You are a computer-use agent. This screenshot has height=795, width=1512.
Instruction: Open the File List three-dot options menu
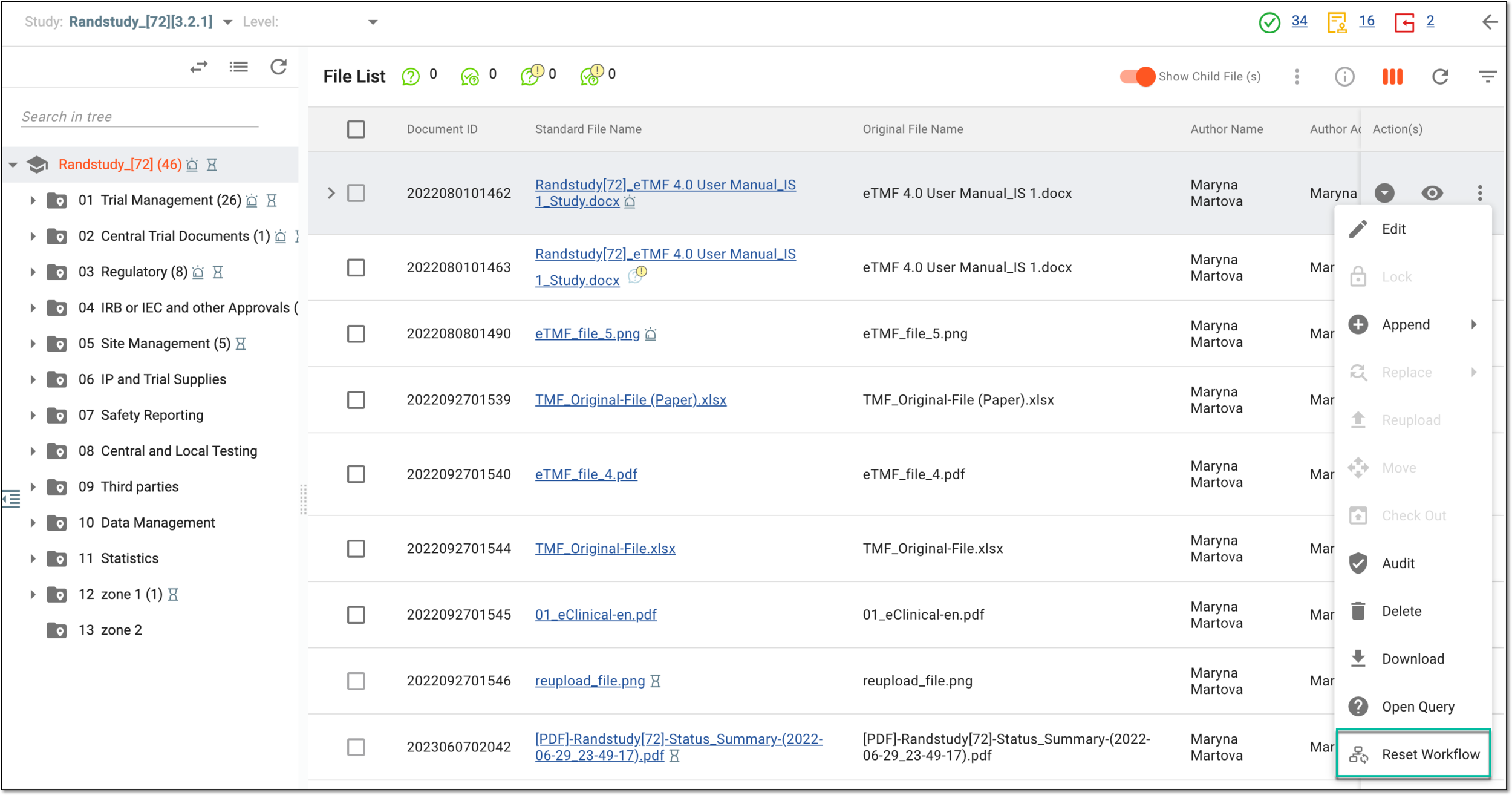[1297, 77]
